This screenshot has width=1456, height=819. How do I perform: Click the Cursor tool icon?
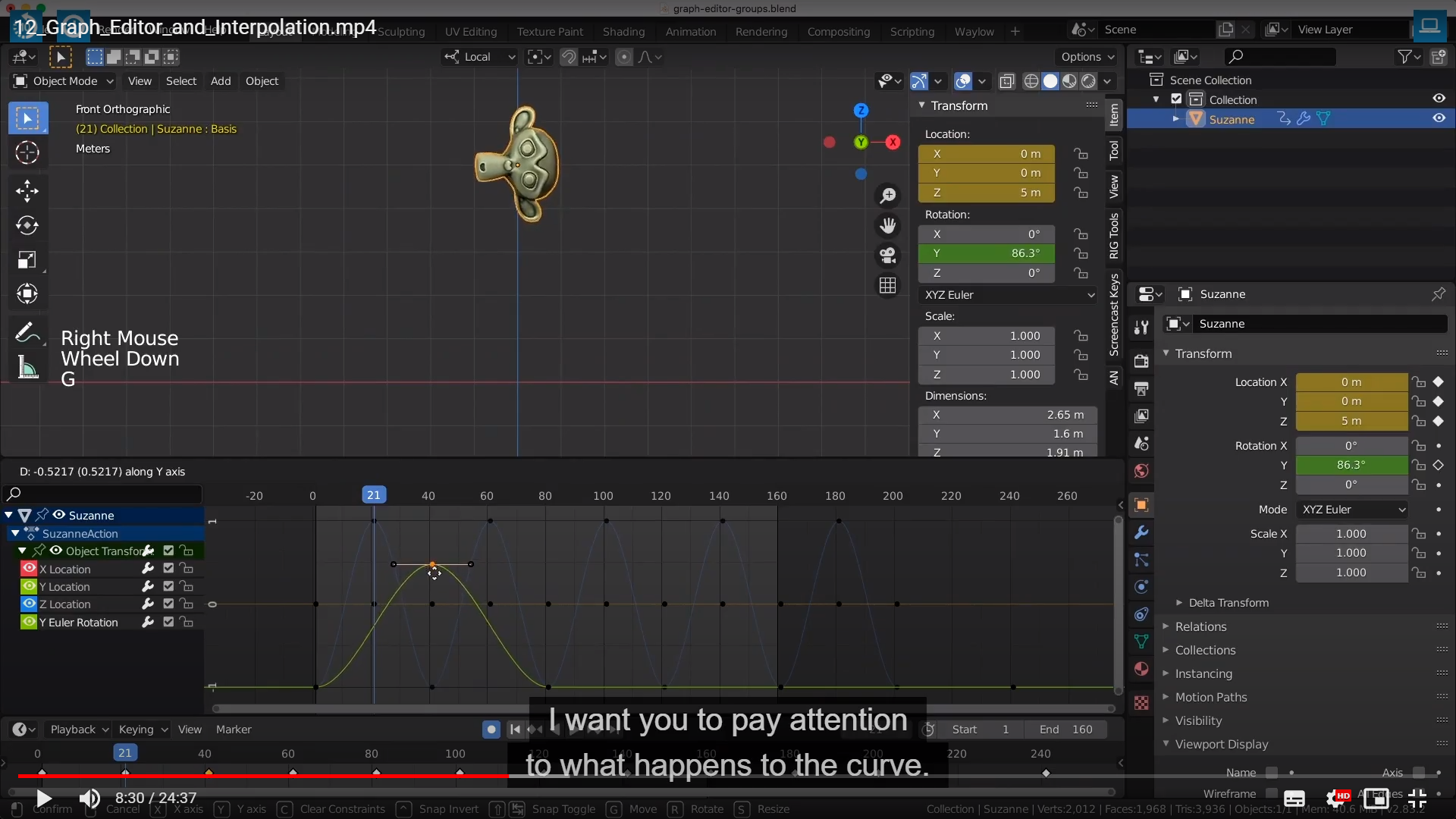(27, 152)
